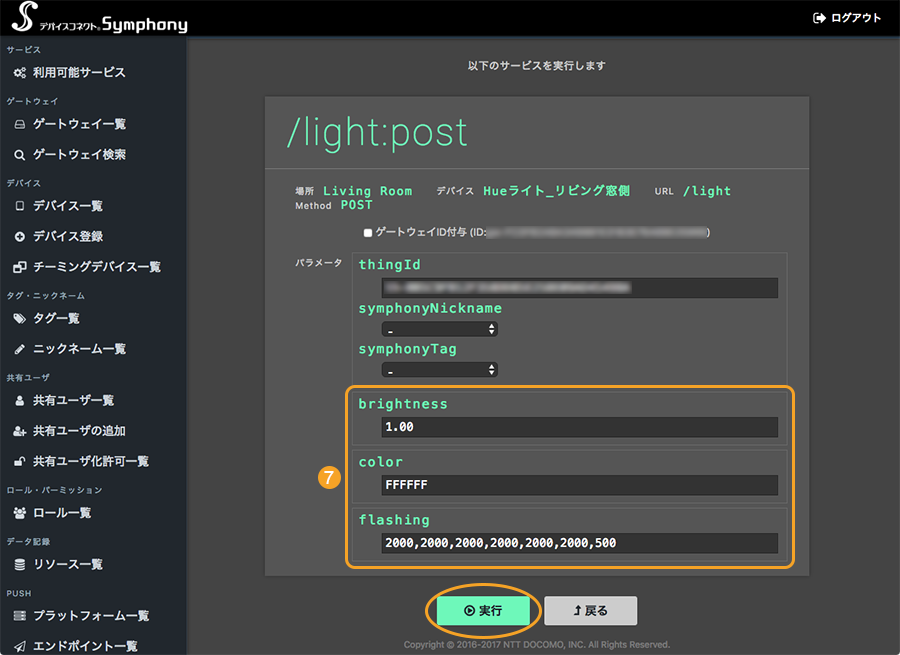Screen dimensions: 900x655
Task: Open the symphonyNickname dropdown
Action: click(440, 329)
